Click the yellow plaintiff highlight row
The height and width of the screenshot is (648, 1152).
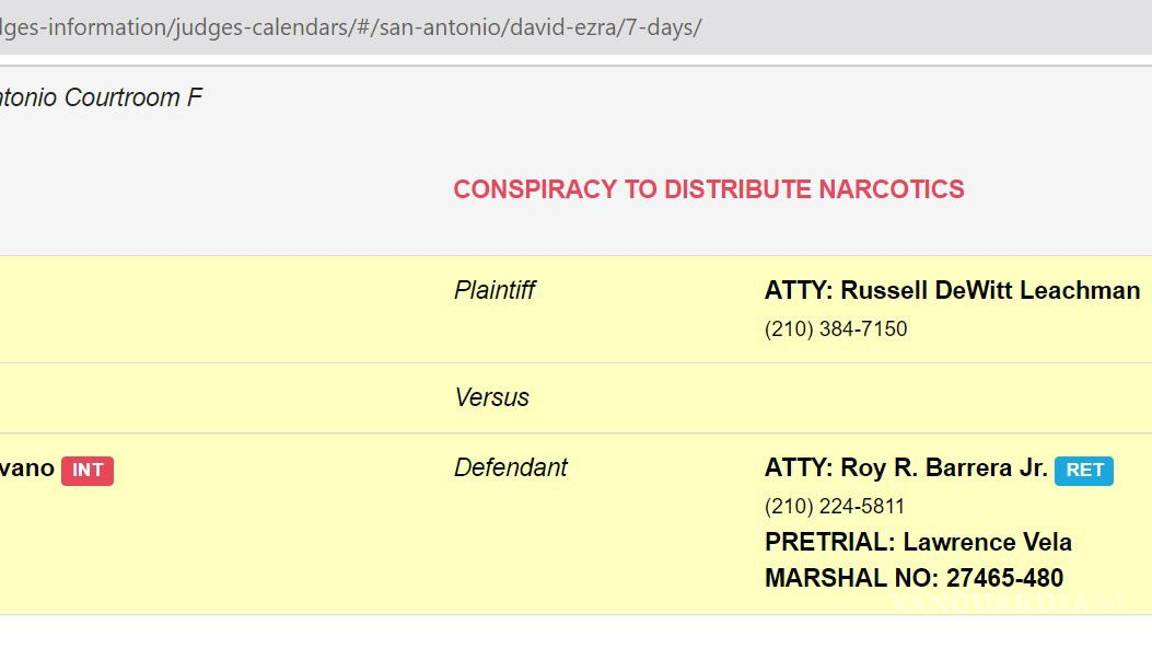[x=250, y=308]
